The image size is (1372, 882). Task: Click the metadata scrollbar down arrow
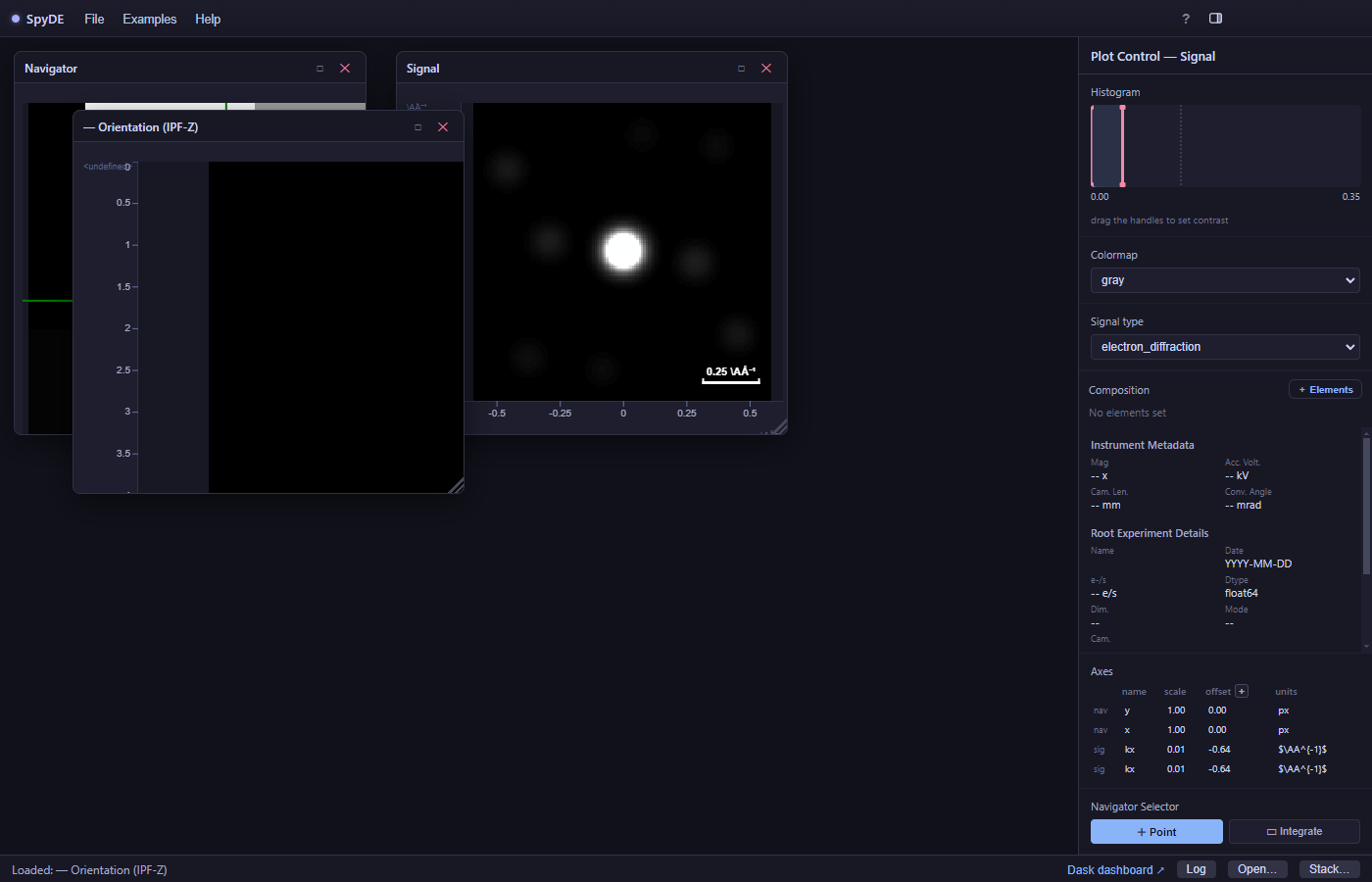(x=1366, y=646)
